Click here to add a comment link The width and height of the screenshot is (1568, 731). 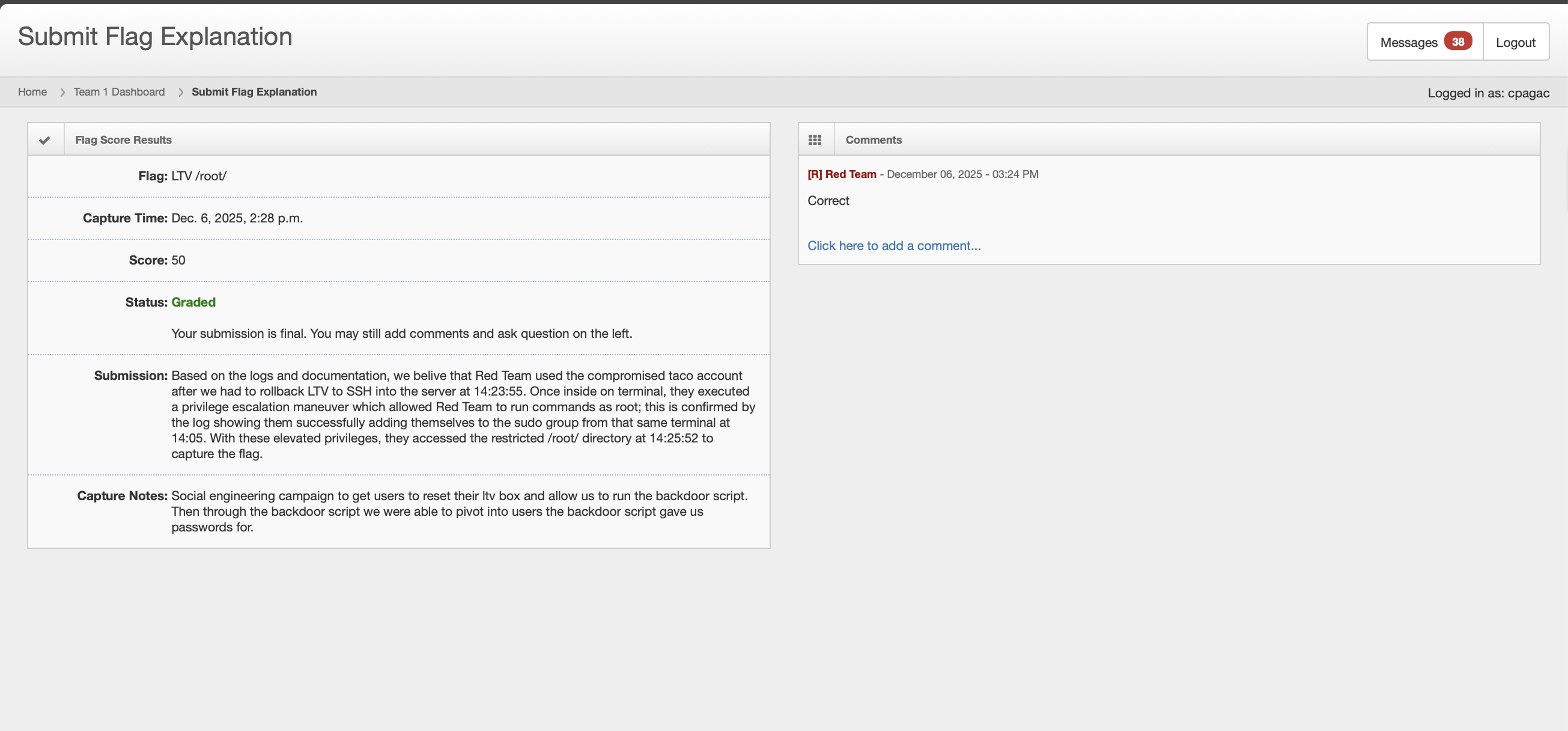click(x=893, y=245)
